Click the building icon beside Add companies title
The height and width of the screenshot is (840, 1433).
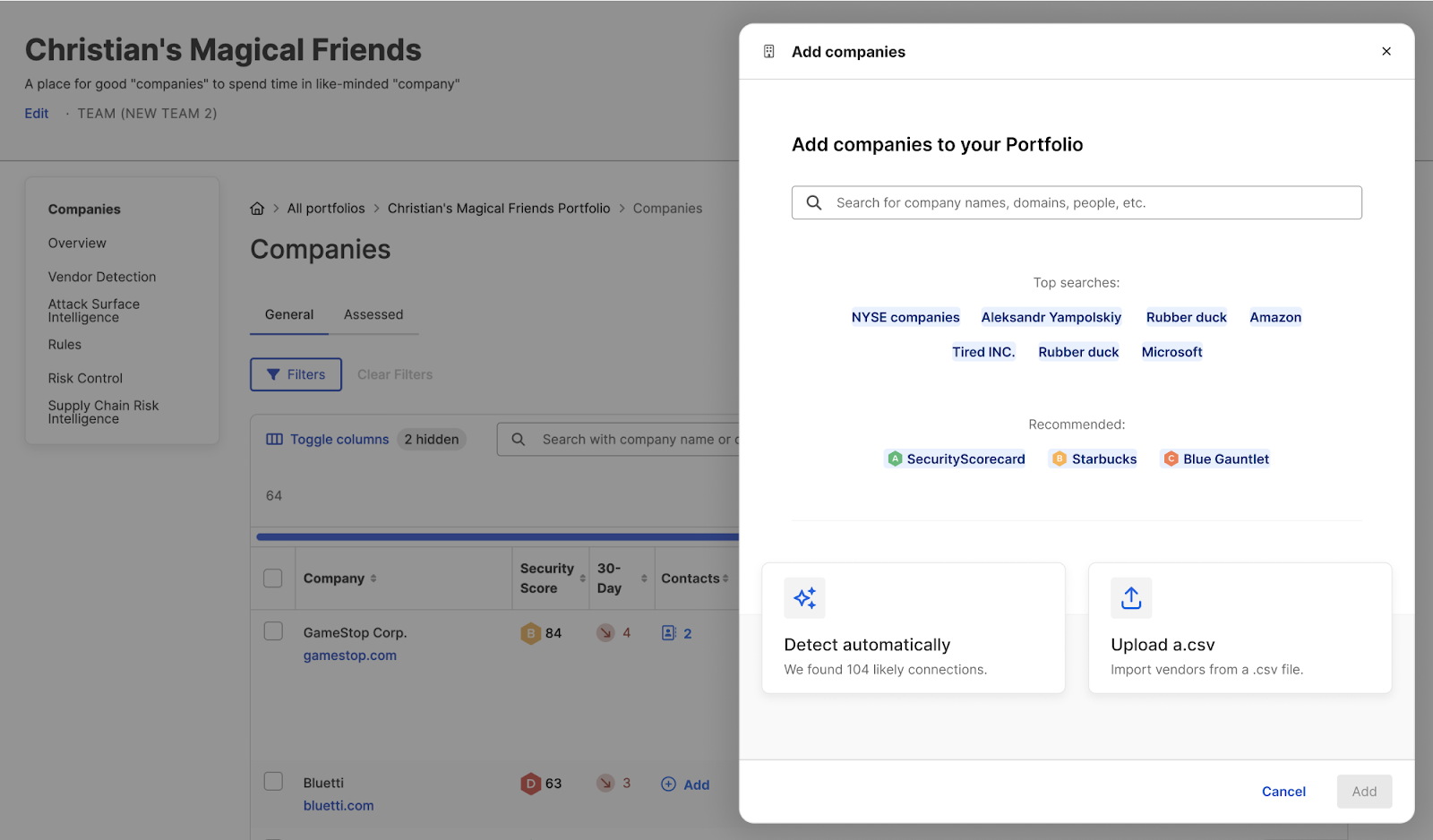(x=768, y=52)
